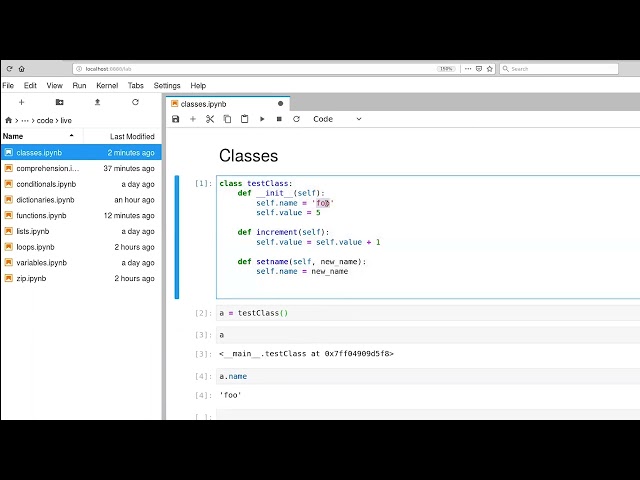
Task: Select conditionals.ipynb in file list
Action: pyautogui.click(x=81, y=184)
